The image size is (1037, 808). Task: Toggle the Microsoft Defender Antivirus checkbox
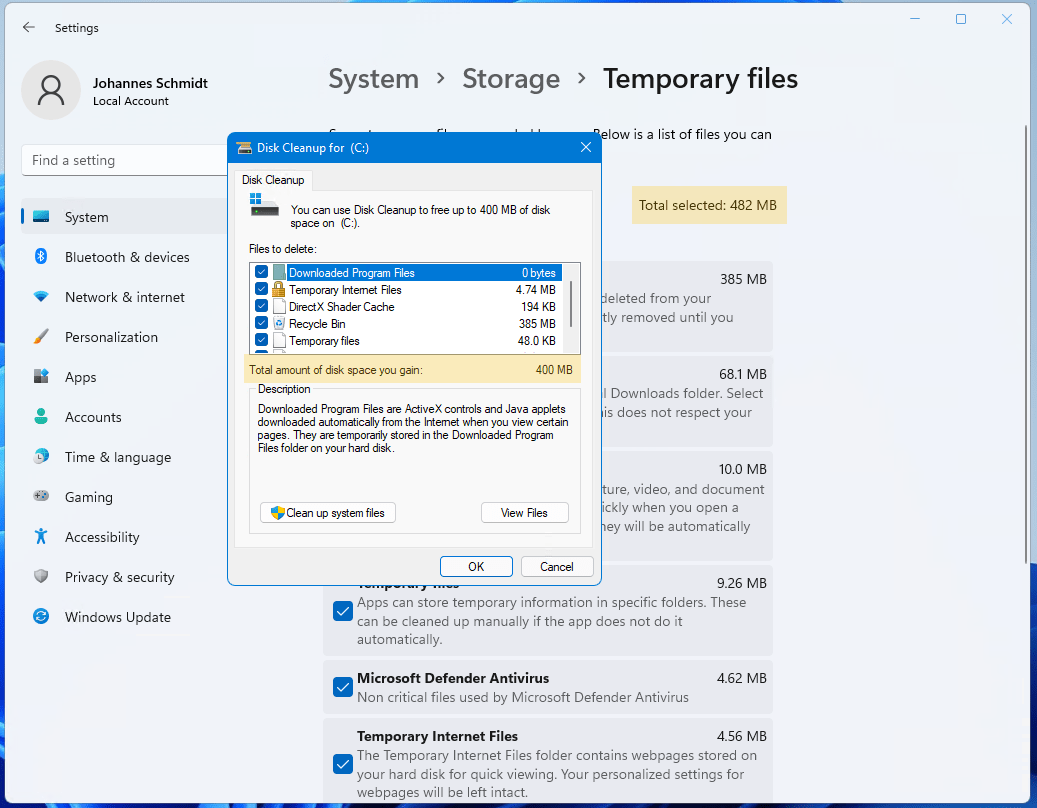[342, 687]
